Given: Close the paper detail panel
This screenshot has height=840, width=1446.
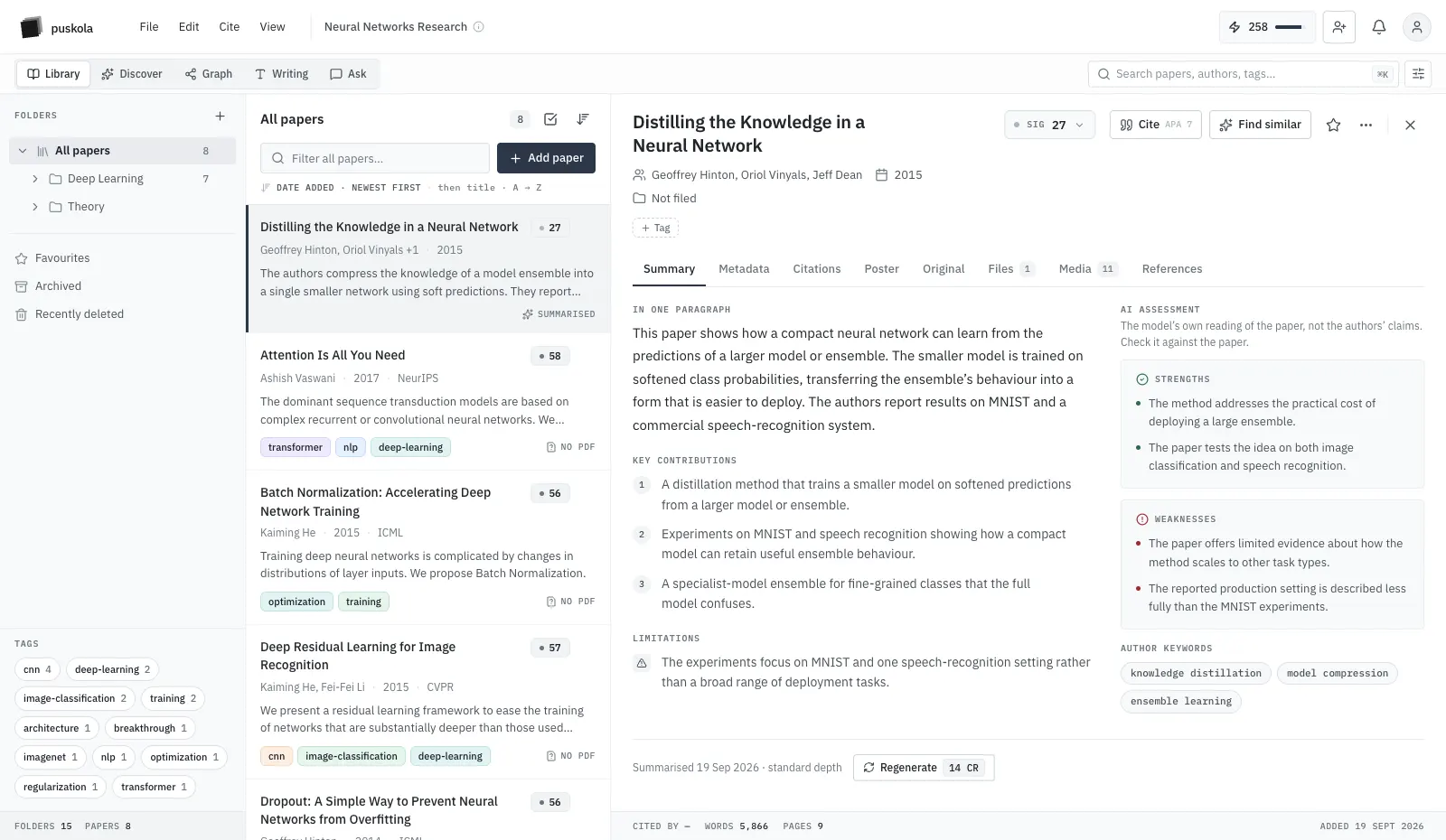Looking at the screenshot, I should (1410, 125).
